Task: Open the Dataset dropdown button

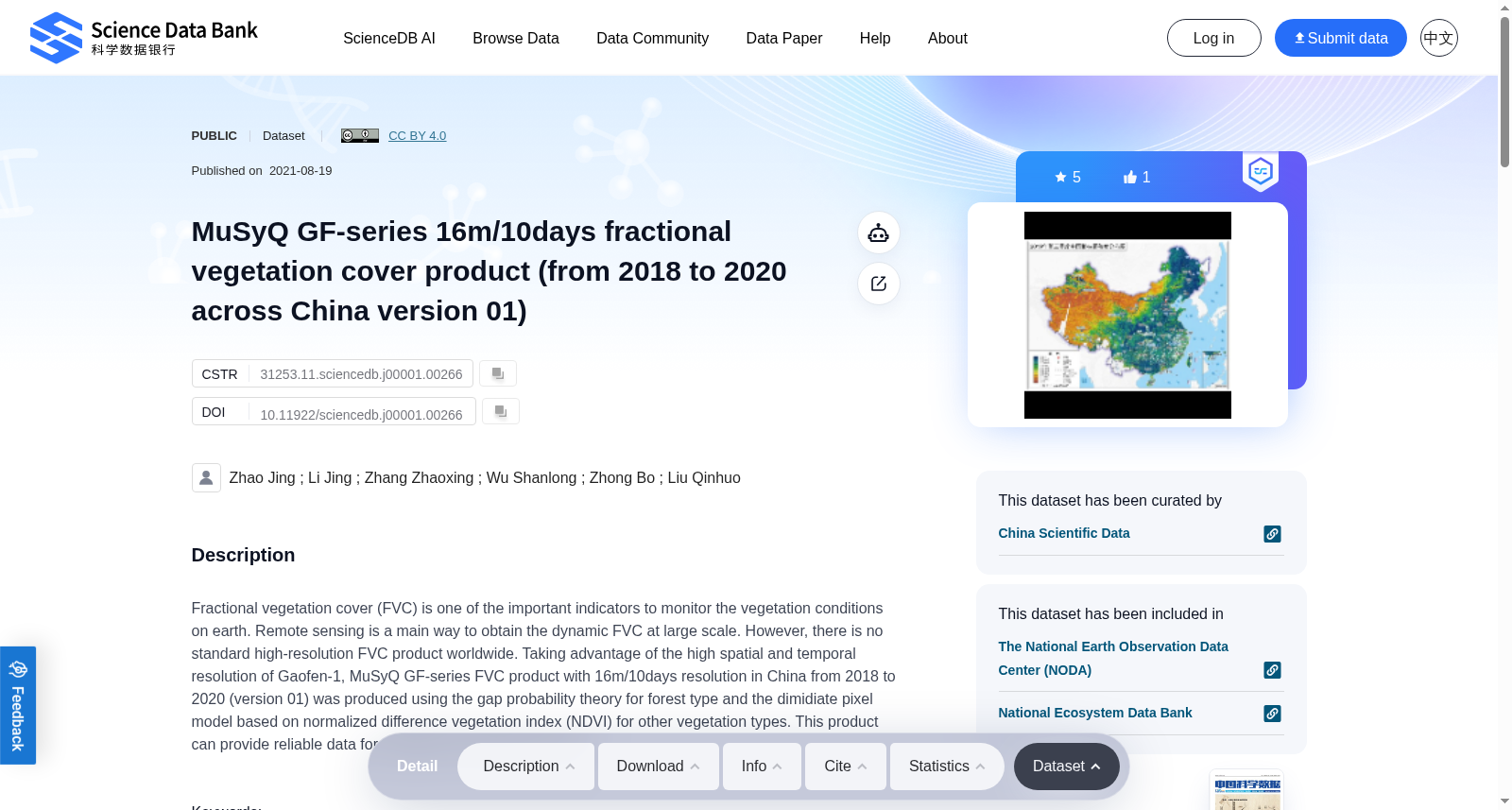Action: click(x=1067, y=767)
